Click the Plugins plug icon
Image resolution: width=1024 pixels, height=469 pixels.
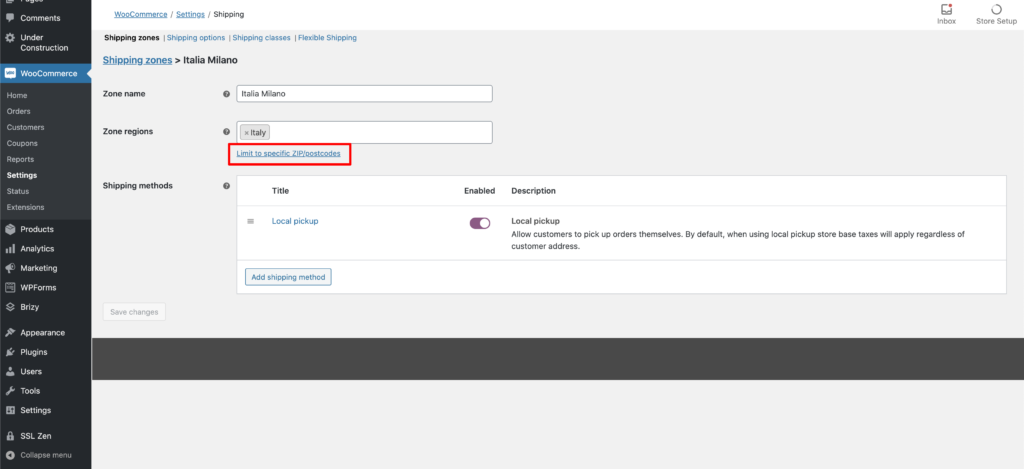10,352
